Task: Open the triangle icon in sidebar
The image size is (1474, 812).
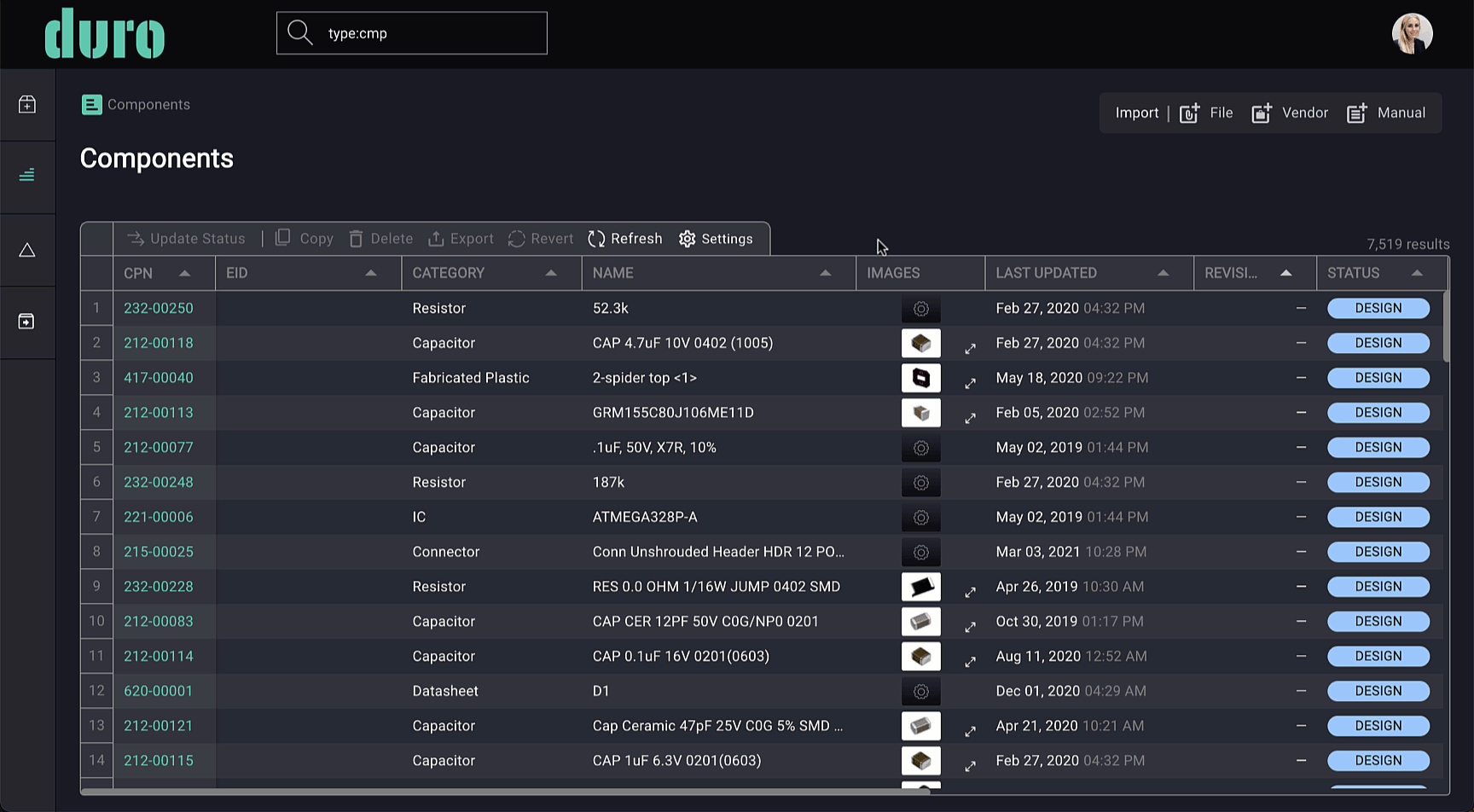Action: [x=27, y=250]
